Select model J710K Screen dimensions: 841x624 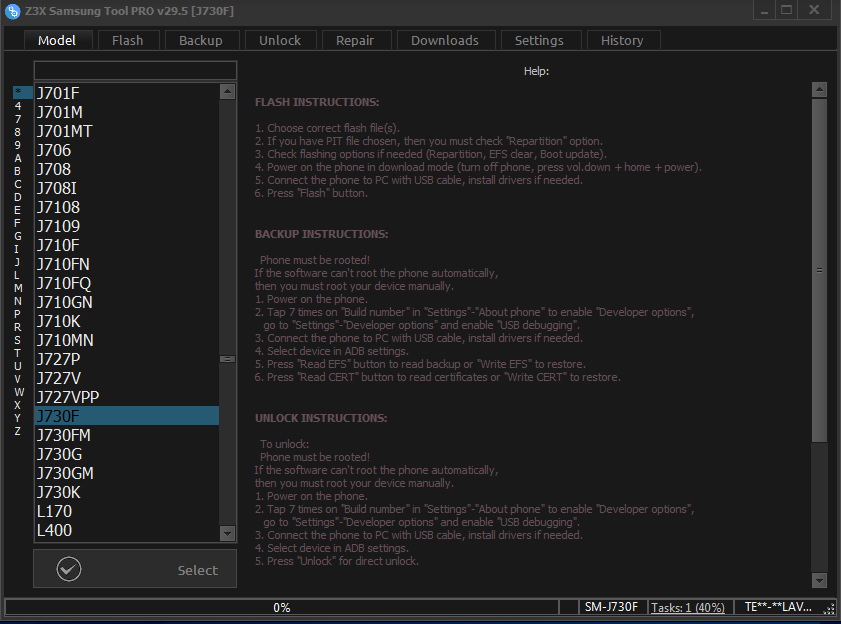pos(127,321)
